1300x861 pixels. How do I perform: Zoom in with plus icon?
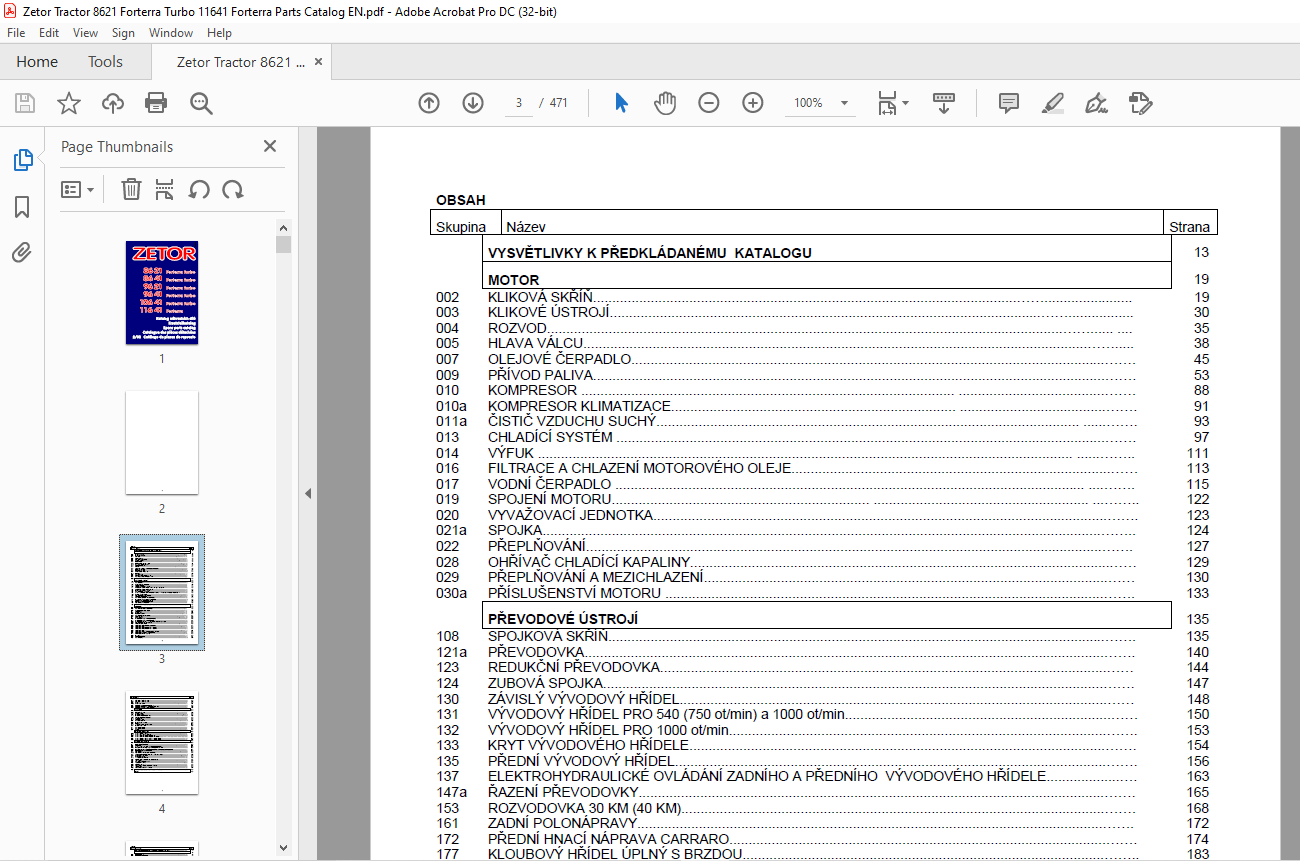tap(753, 103)
